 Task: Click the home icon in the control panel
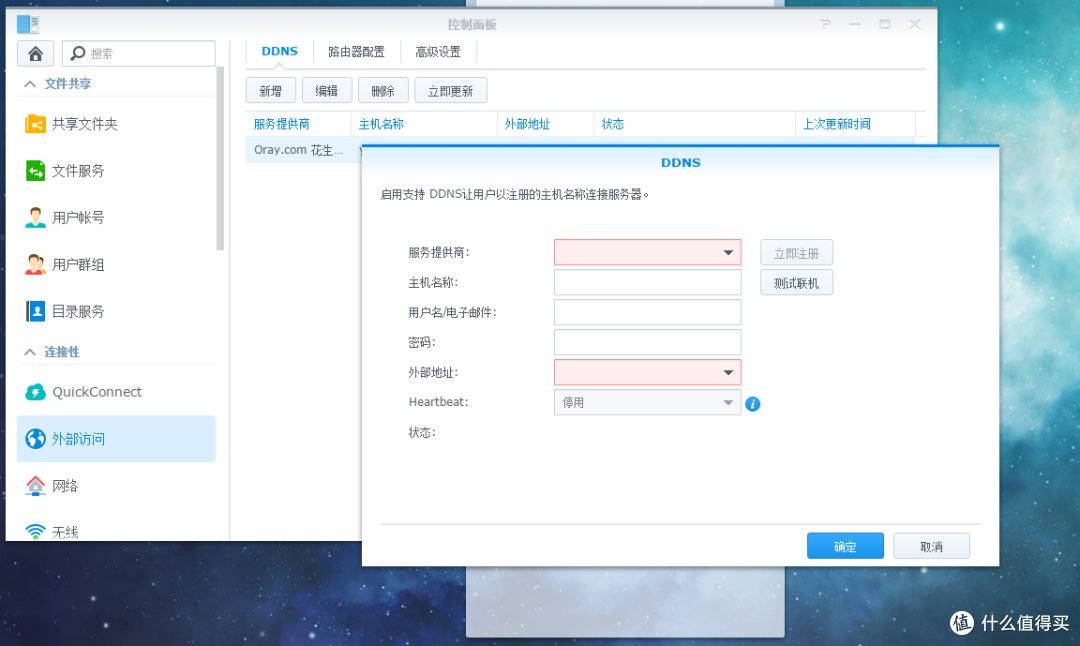coord(35,53)
